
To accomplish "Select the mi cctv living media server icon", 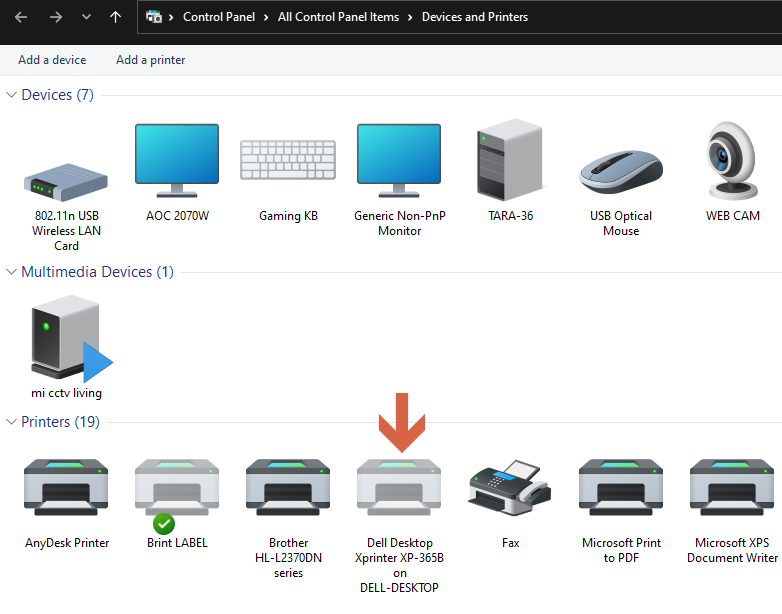I will [70, 339].
